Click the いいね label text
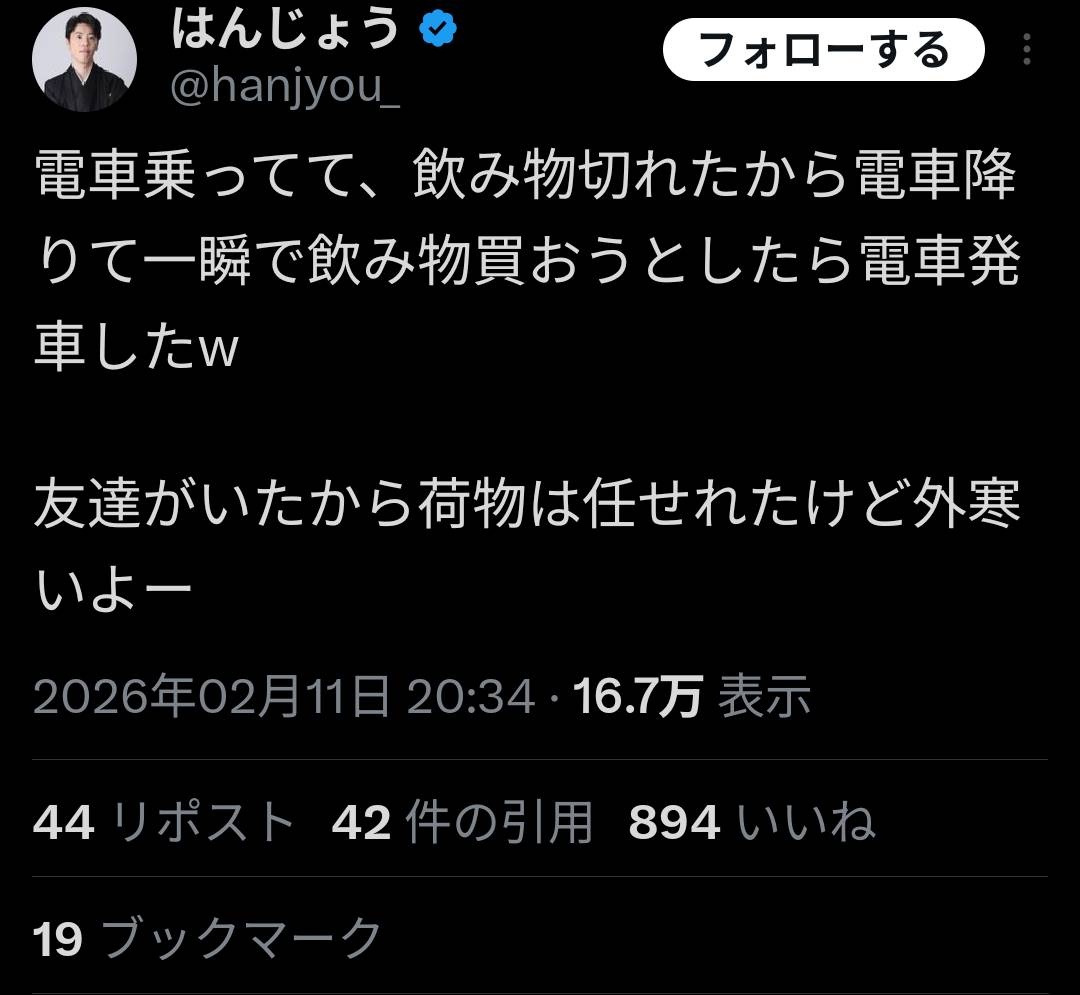This screenshot has height=995, width=1080. pyautogui.click(x=807, y=821)
